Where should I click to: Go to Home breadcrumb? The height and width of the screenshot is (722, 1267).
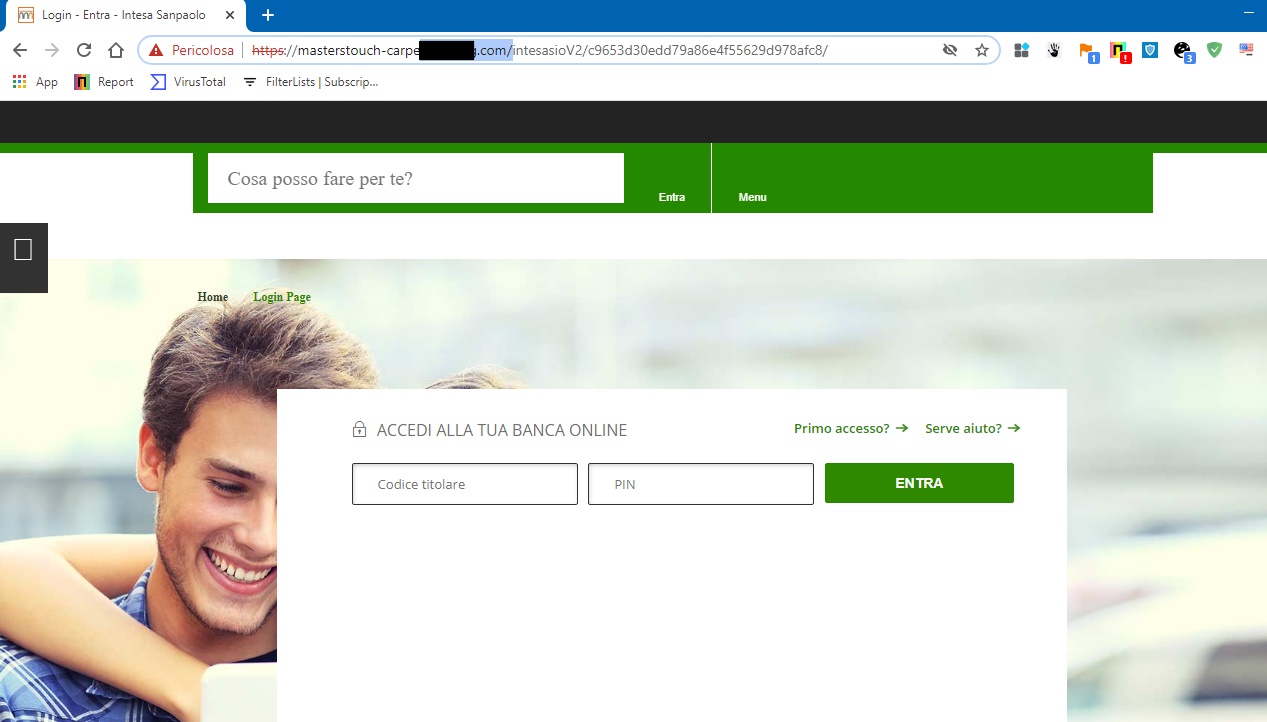tap(213, 297)
